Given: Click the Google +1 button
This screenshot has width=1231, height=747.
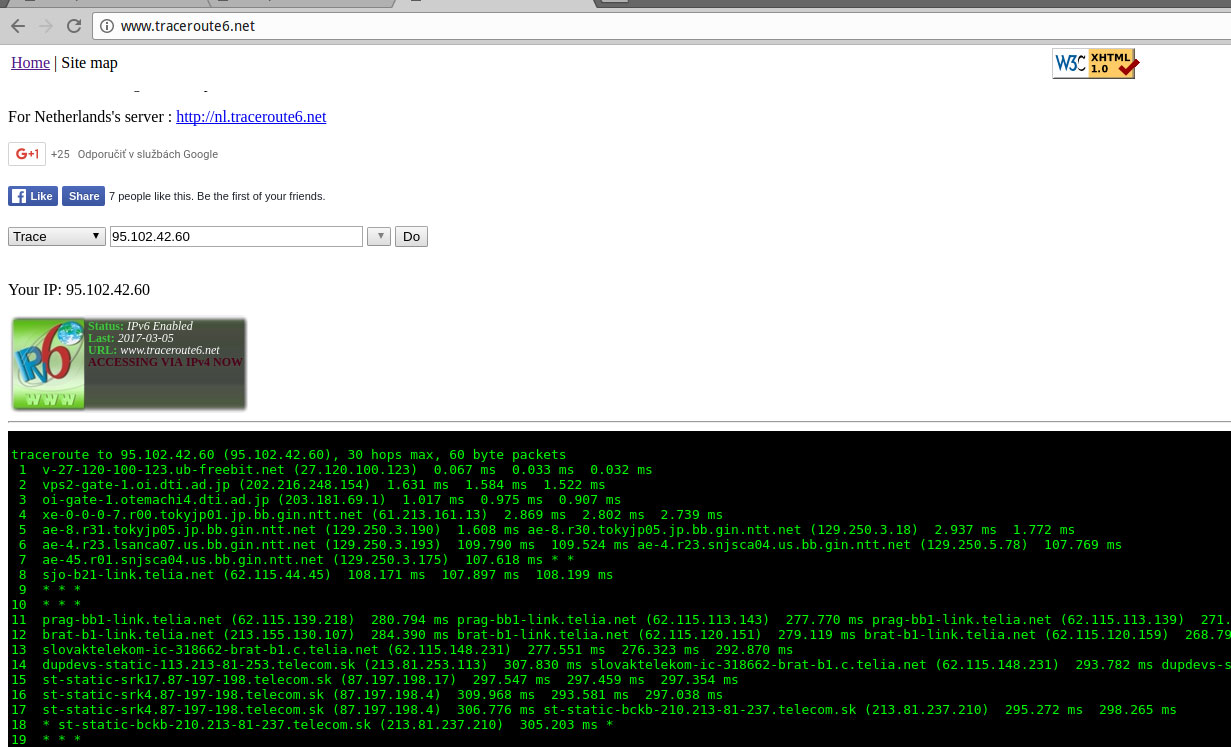Looking at the screenshot, I should pos(27,154).
